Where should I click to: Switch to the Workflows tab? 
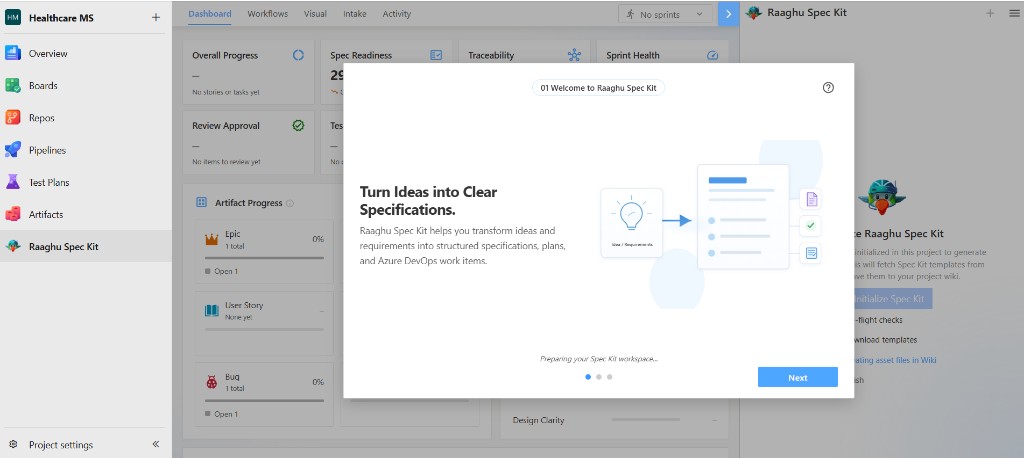point(268,14)
